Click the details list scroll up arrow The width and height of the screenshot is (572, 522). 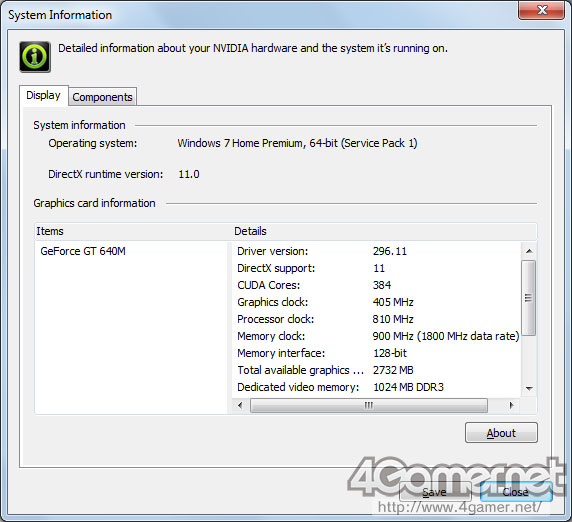[x=529, y=251]
